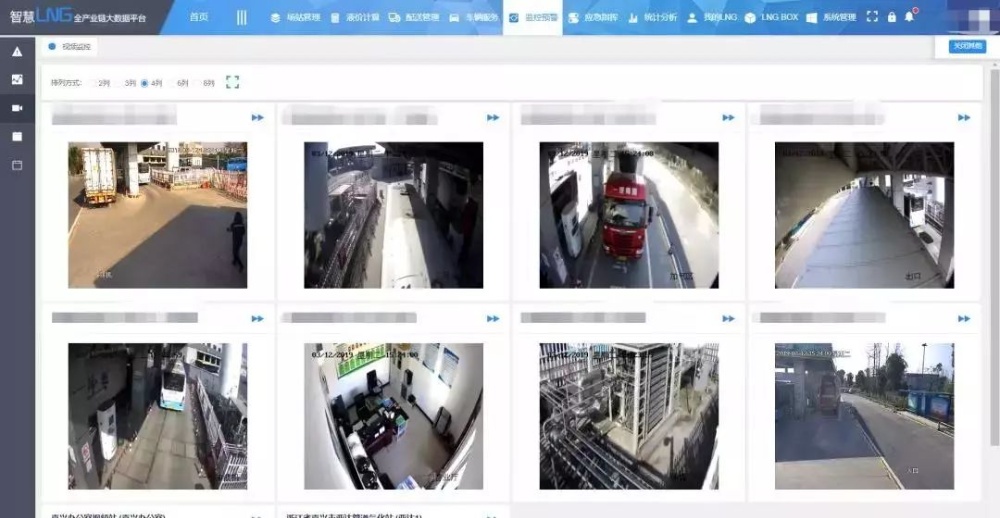Open the notification bell

click(909, 17)
